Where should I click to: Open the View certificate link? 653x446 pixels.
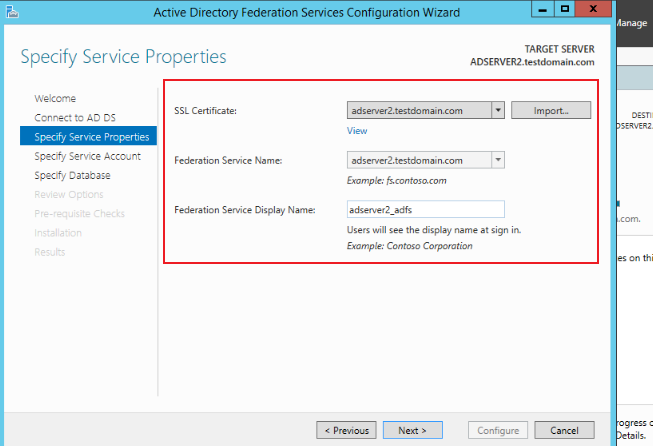(357, 131)
